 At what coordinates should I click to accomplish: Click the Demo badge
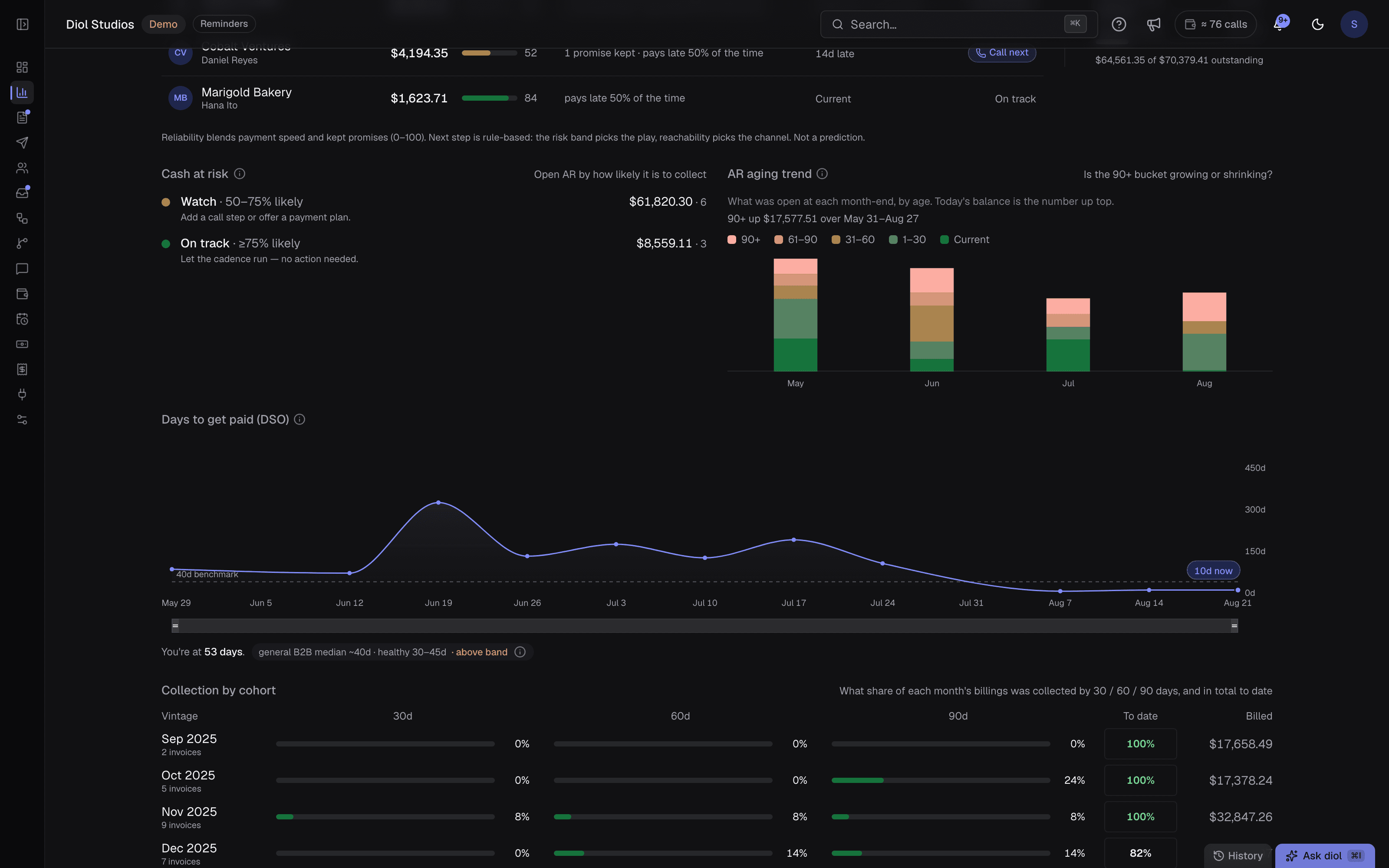pos(163,24)
